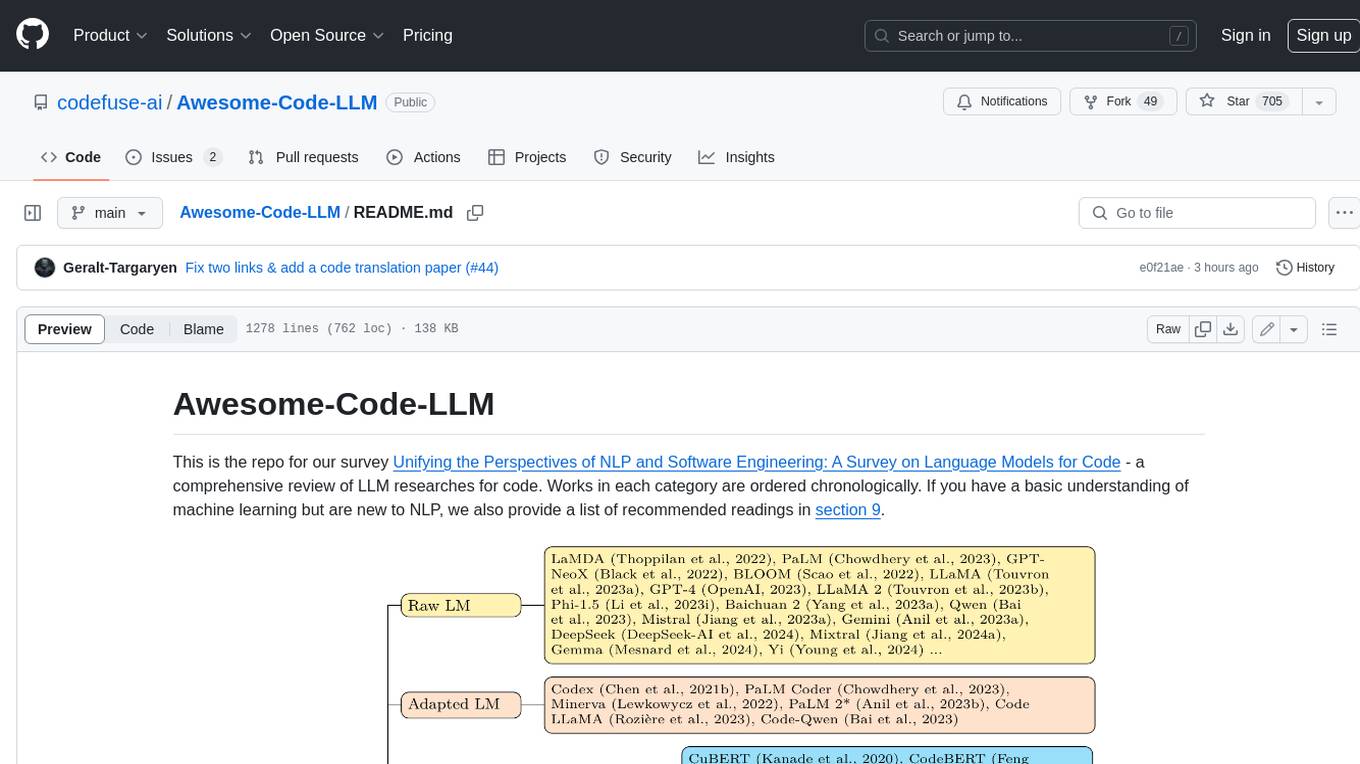
Task: Open the pull request #44 link
Action: click(x=482, y=268)
